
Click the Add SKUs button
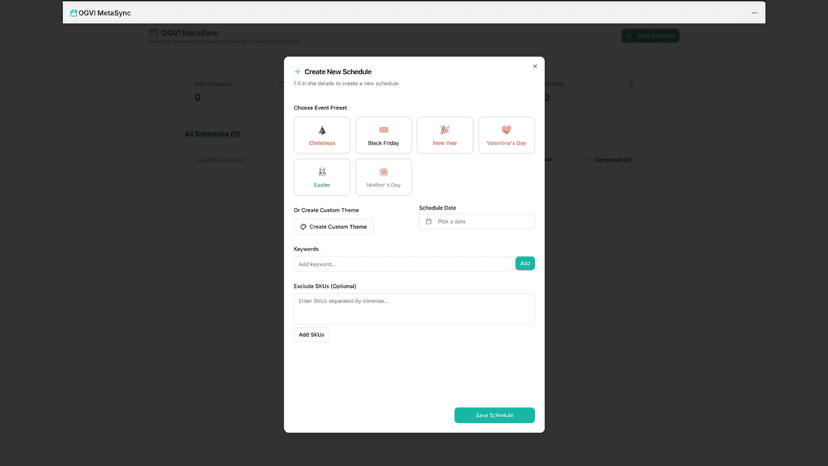[x=312, y=334]
